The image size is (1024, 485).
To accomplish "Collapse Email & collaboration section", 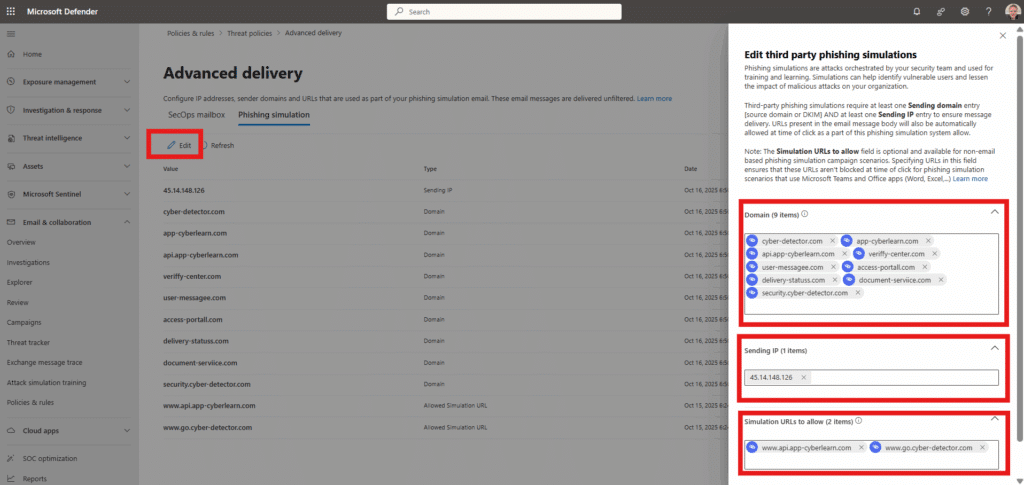I will pos(127,223).
